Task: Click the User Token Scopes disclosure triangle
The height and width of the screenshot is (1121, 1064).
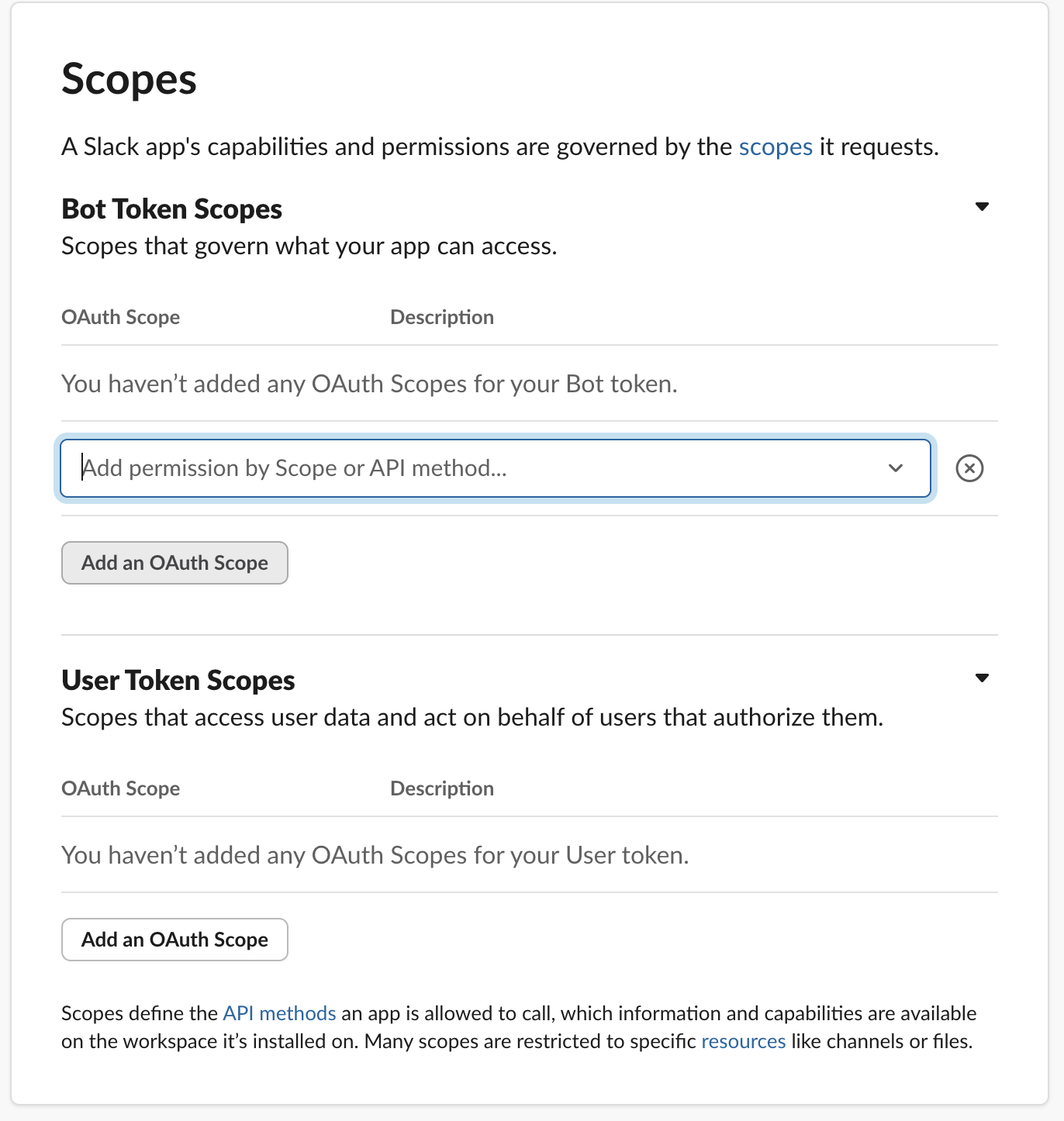Action: pos(981,678)
